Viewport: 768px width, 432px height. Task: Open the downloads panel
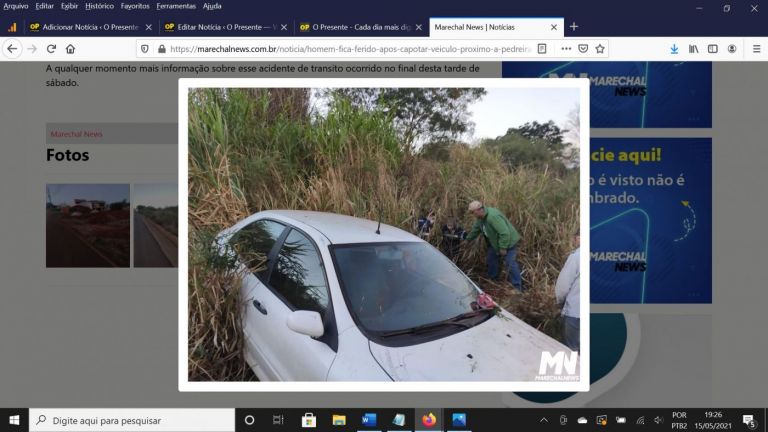coord(674,49)
